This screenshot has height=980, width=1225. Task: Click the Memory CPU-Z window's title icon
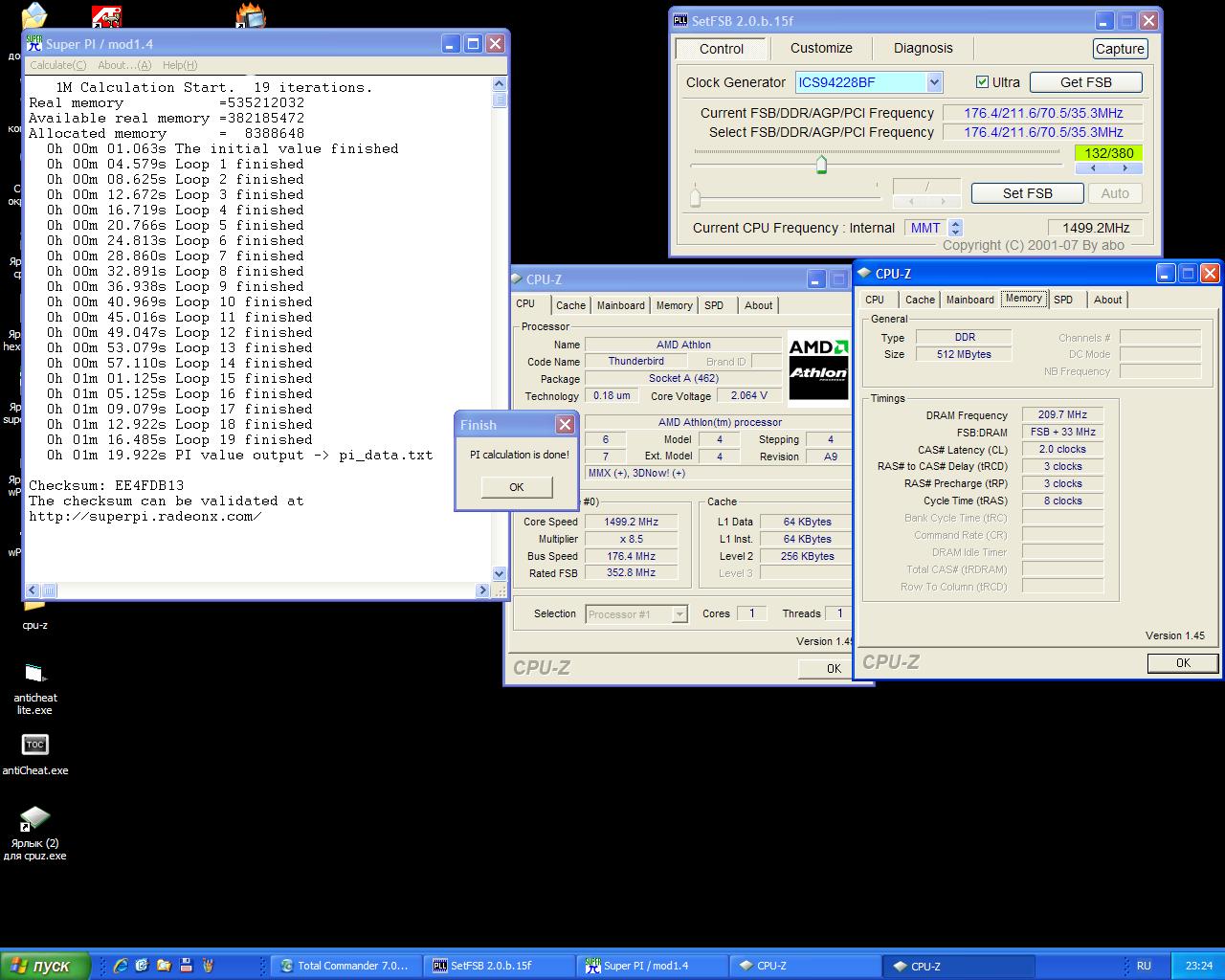862,273
